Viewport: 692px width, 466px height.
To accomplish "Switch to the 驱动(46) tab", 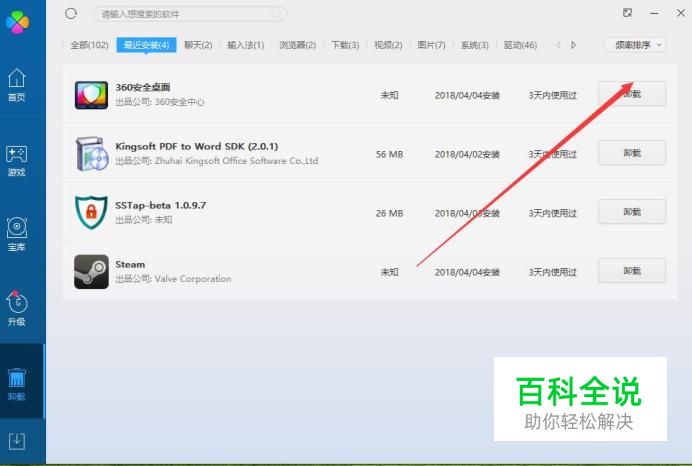I will coord(520,45).
